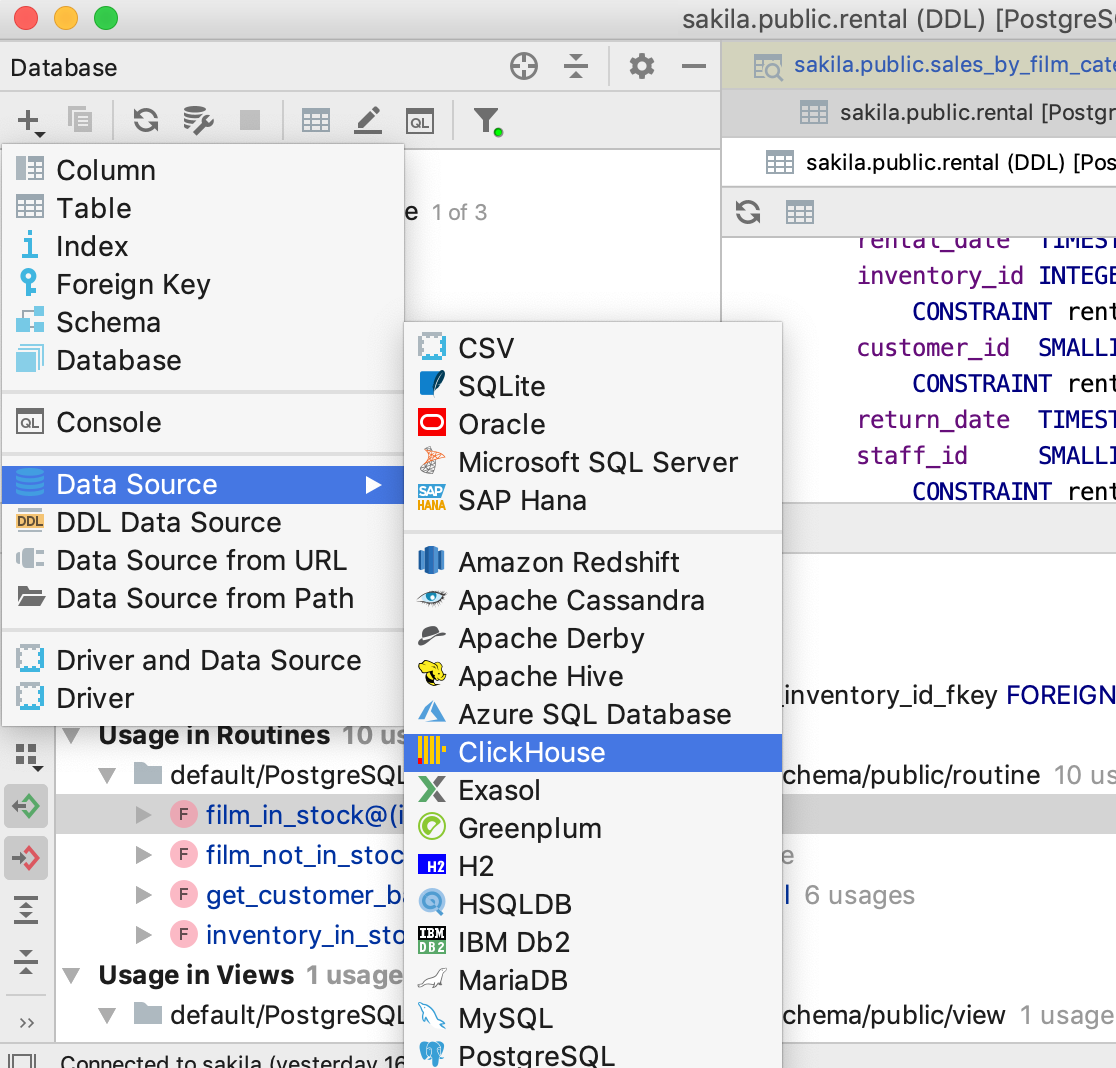
Task: Expand the film_in_stock routine node
Action: pos(143,815)
